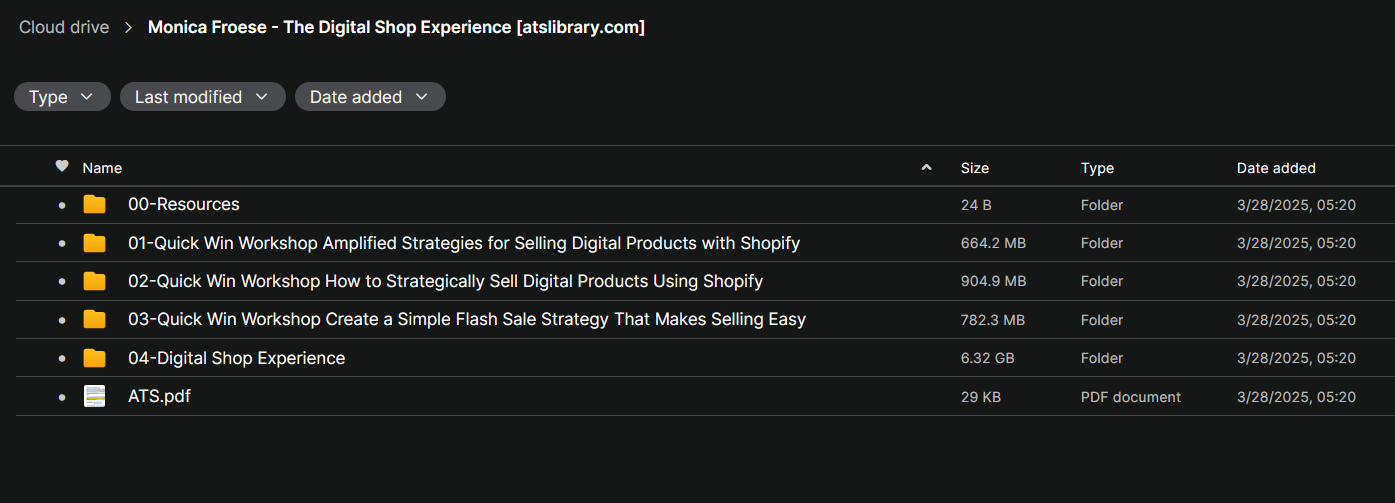Click the 04-Digital Shop Experience folder icon
The width and height of the screenshot is (1395, 503).
click(x=94, y=358)
